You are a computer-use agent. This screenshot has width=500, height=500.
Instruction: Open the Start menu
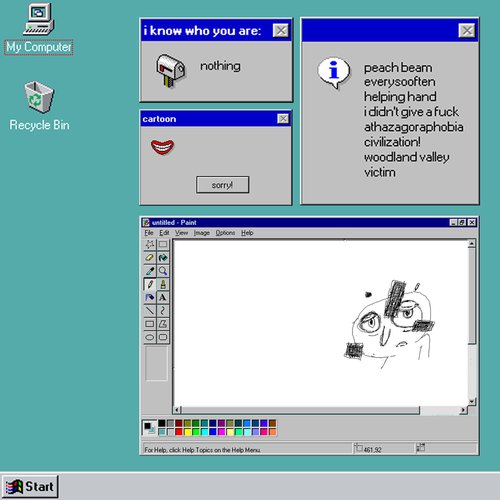tap(30, 487)
